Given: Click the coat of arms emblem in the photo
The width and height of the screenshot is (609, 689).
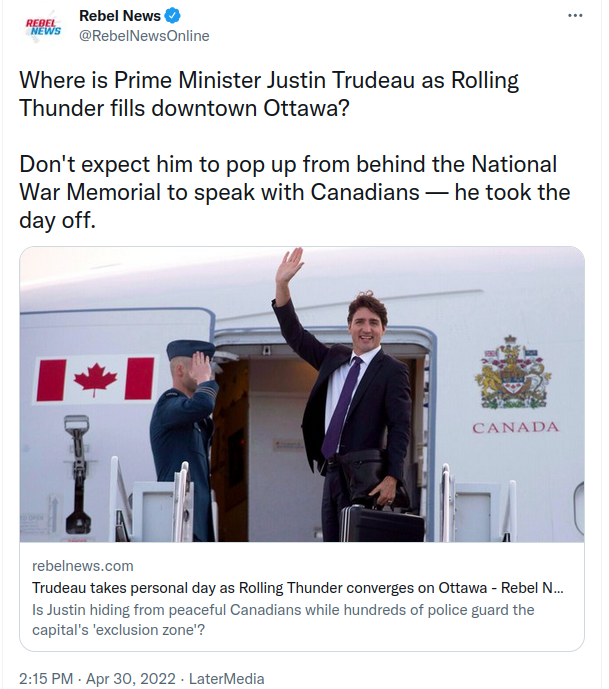Looking at the screenshot, I should 514,372.
